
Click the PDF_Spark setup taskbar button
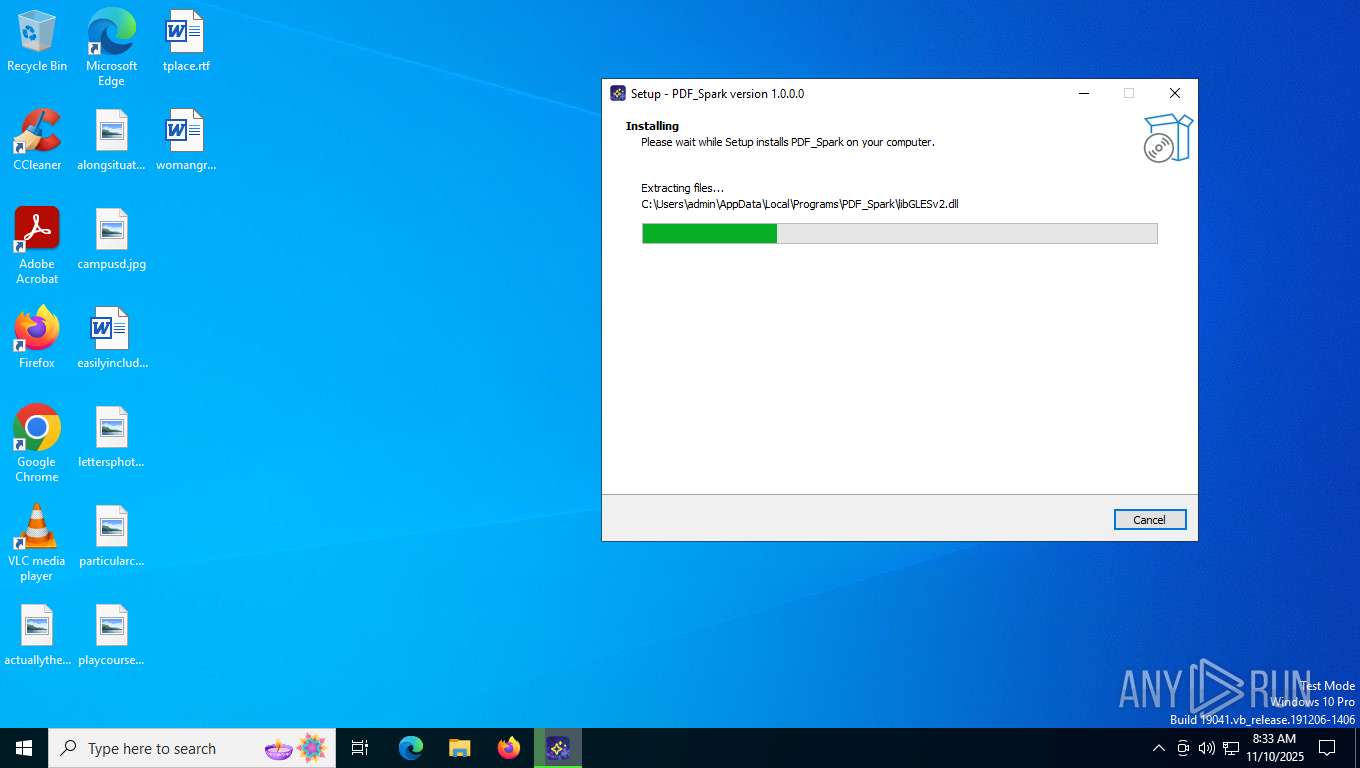click(558, 748)
